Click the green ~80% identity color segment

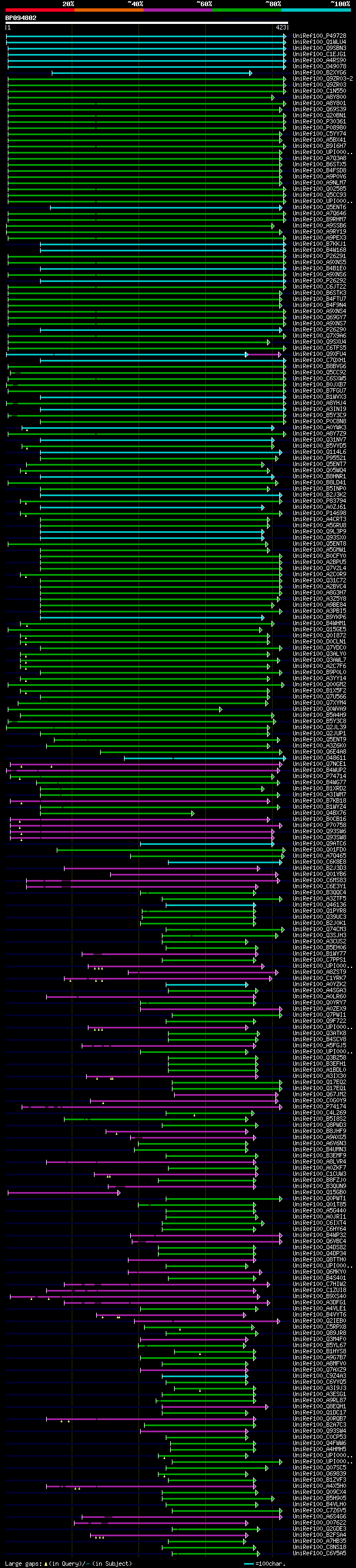click(247, 10)
